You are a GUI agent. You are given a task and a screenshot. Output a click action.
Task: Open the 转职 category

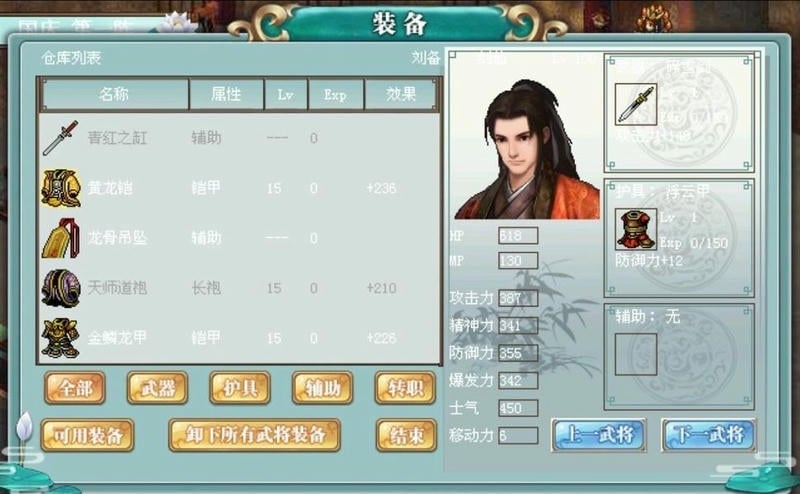point(405,388)
